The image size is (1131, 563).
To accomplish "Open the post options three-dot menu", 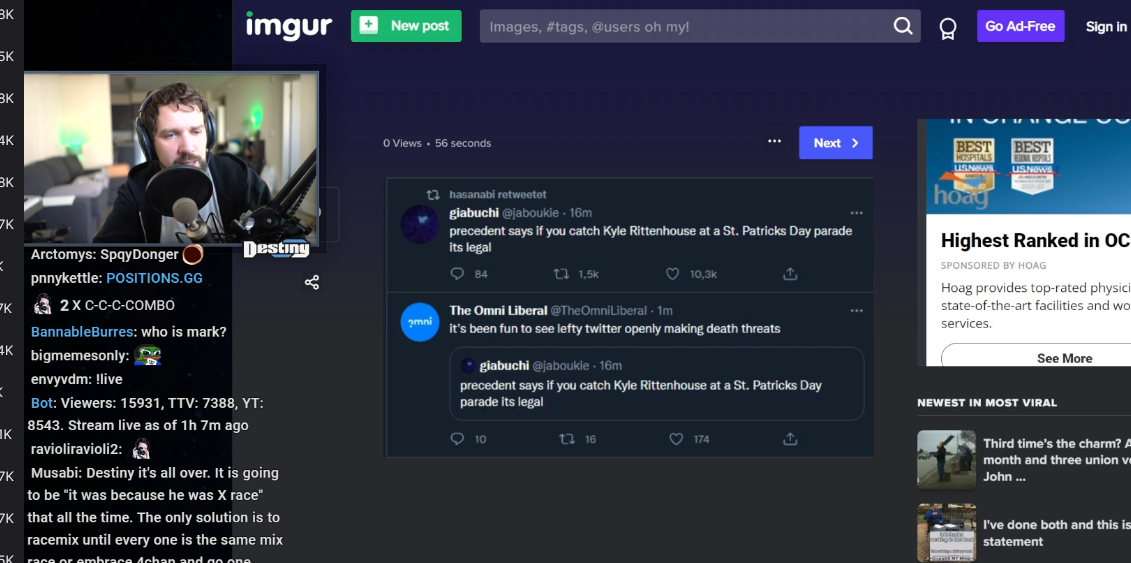I will pyautogui.click(x=774, y=141).
